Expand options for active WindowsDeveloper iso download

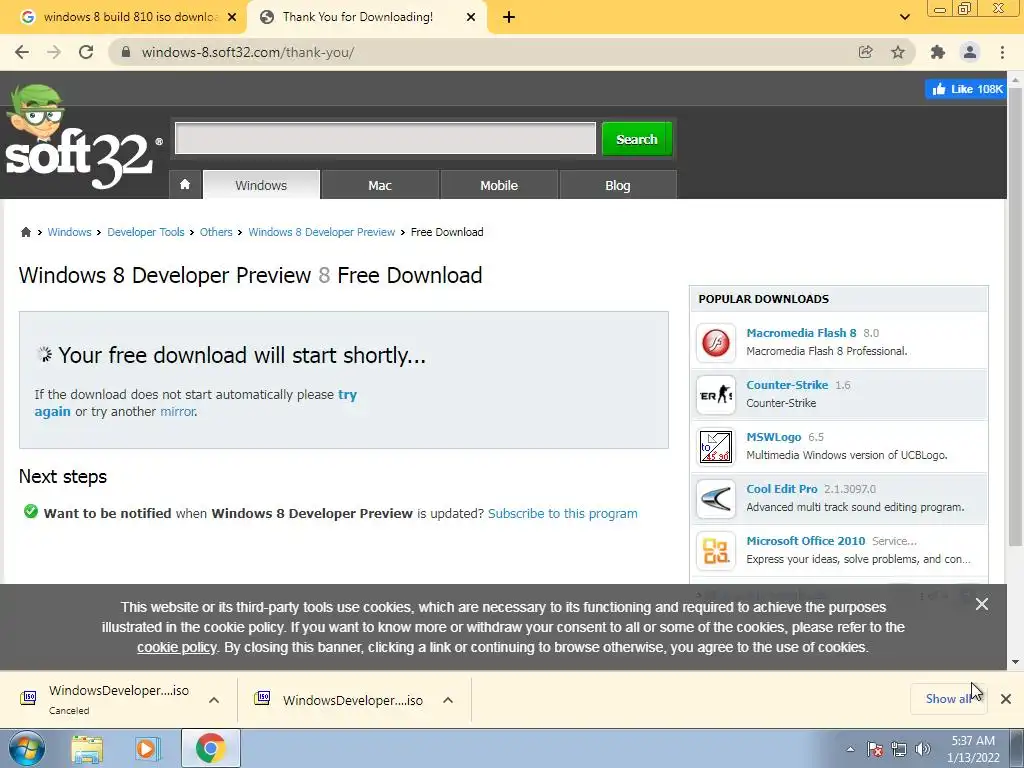point(448,700)
